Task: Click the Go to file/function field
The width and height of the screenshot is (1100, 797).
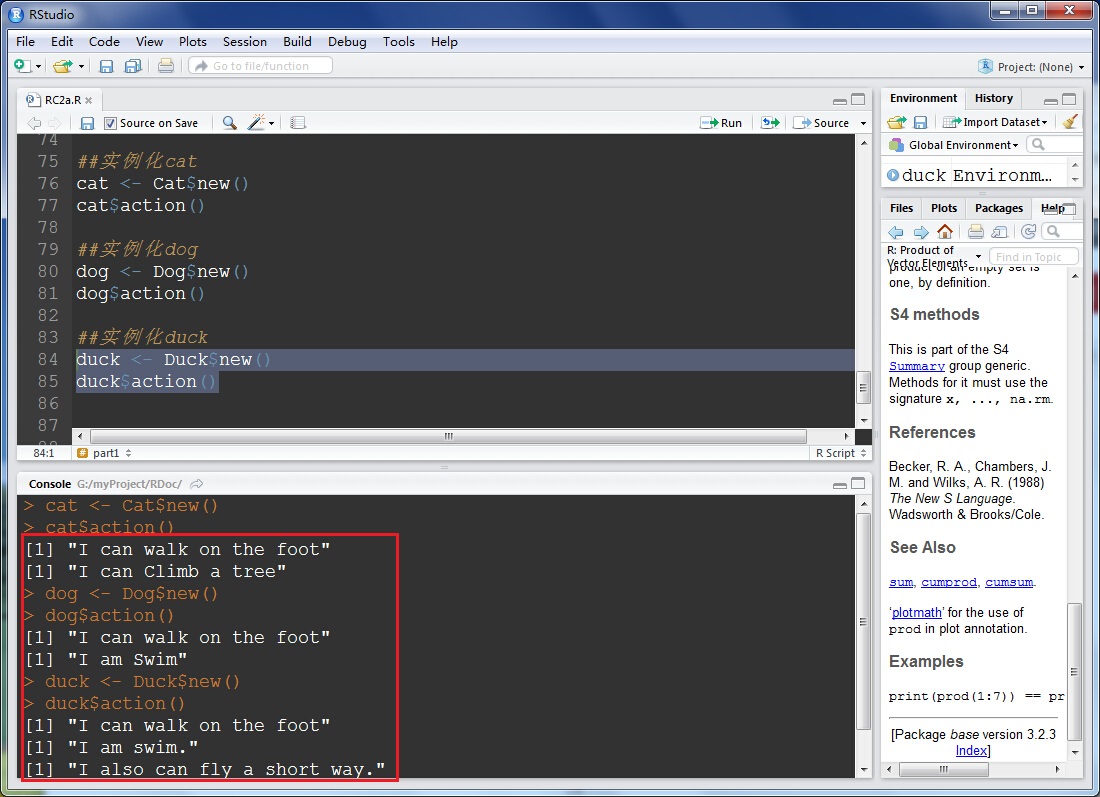Action: [x=260, y=66]
